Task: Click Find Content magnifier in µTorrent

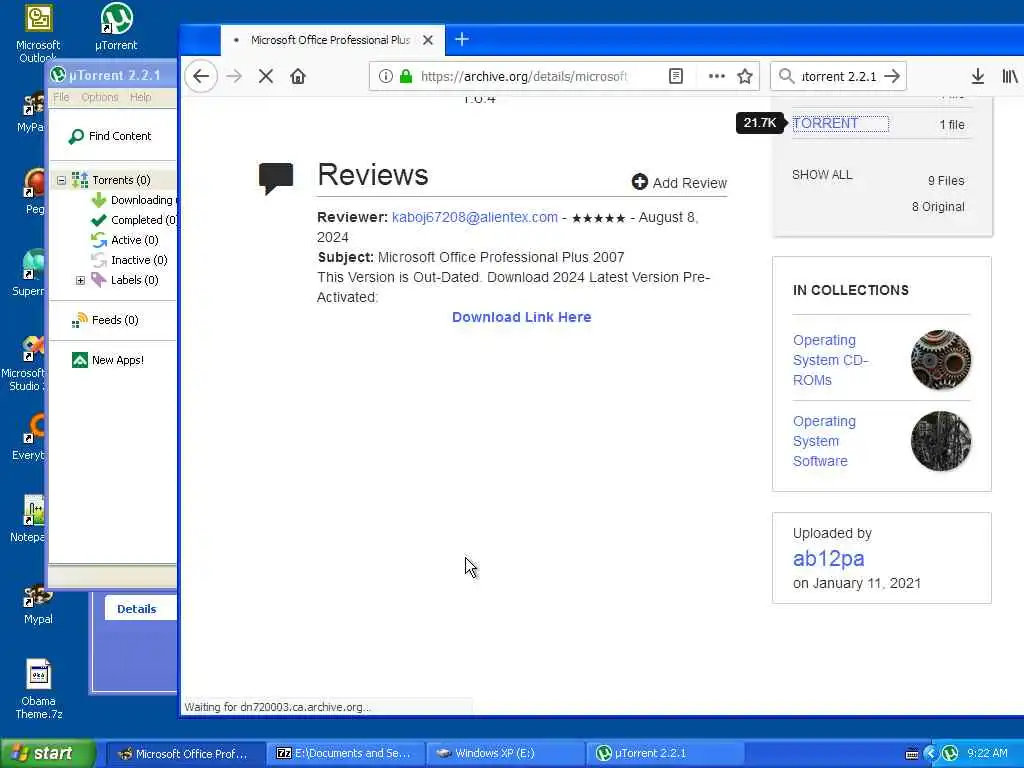Action: coord(76,136)
